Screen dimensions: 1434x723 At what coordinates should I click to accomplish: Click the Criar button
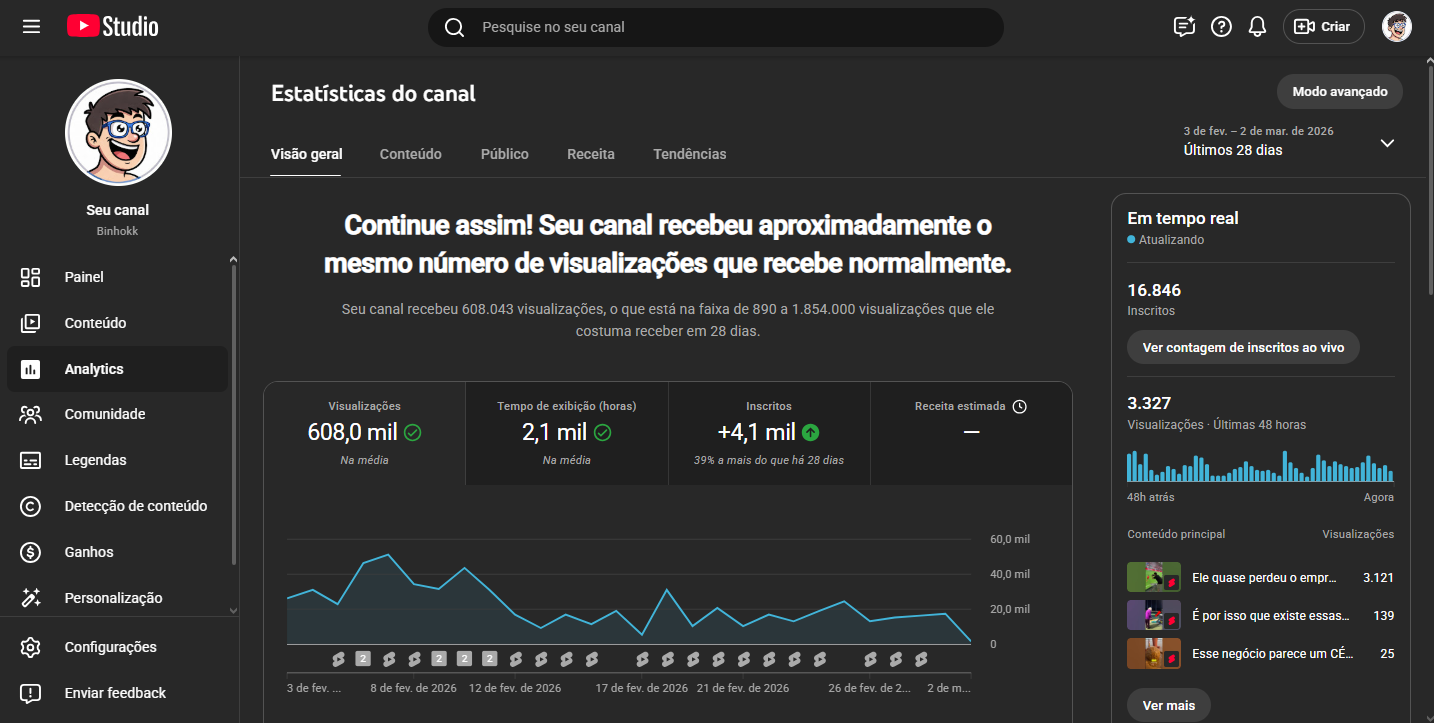1324,27
